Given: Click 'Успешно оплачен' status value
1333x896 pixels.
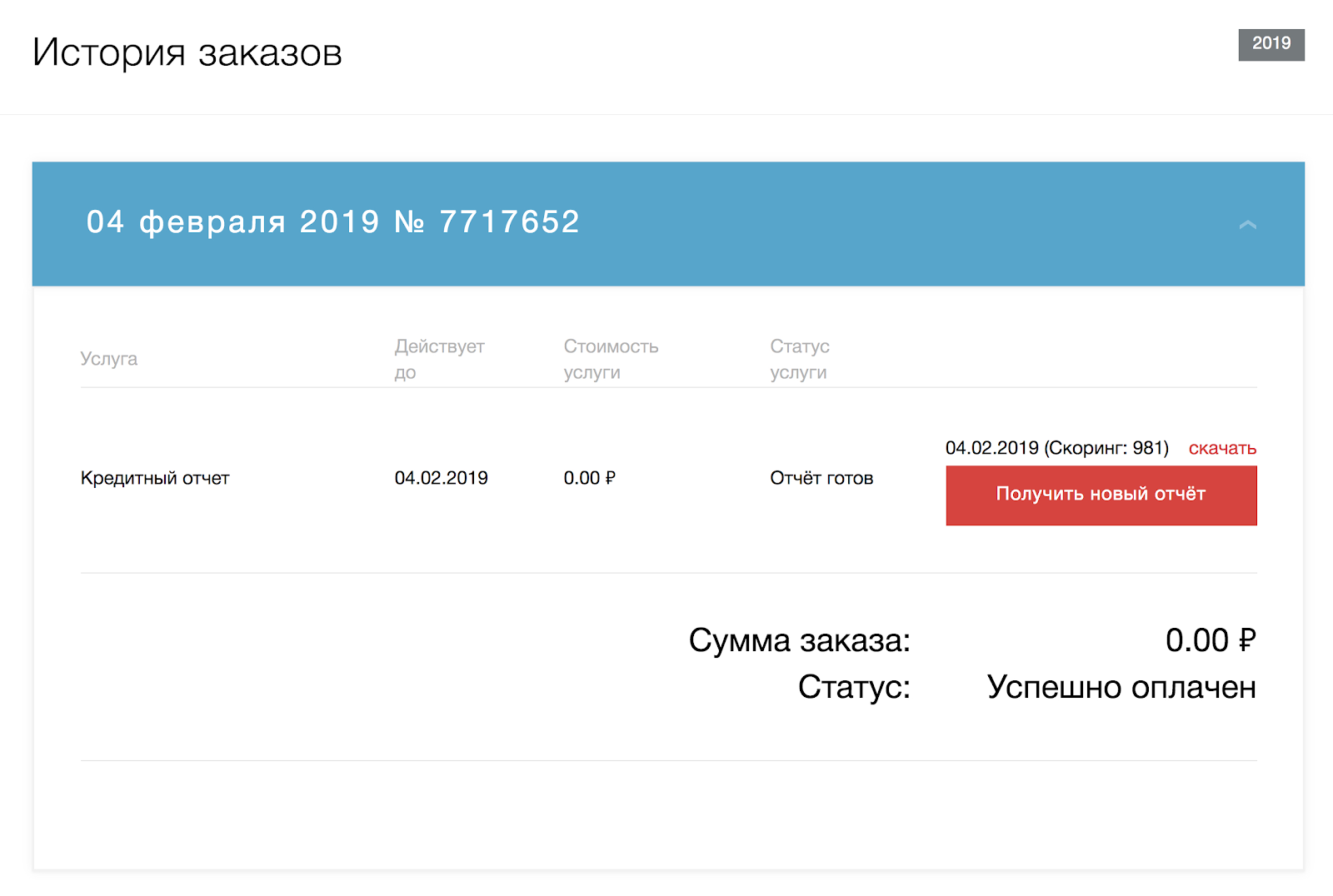Looking at the screenshot, I should click(x=1121, y=687).
